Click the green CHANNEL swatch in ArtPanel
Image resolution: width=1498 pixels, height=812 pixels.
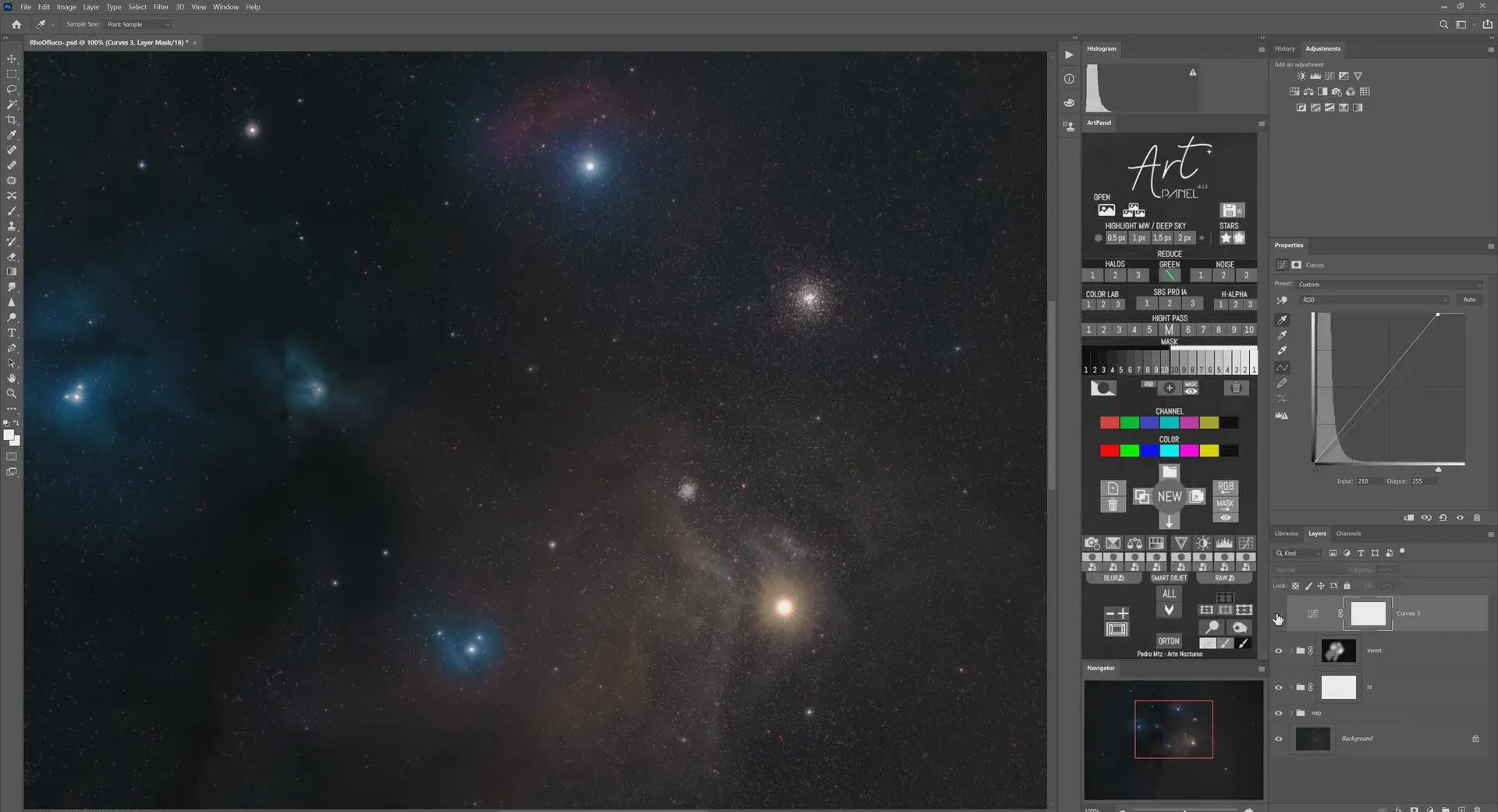[x=1129, y=424]
